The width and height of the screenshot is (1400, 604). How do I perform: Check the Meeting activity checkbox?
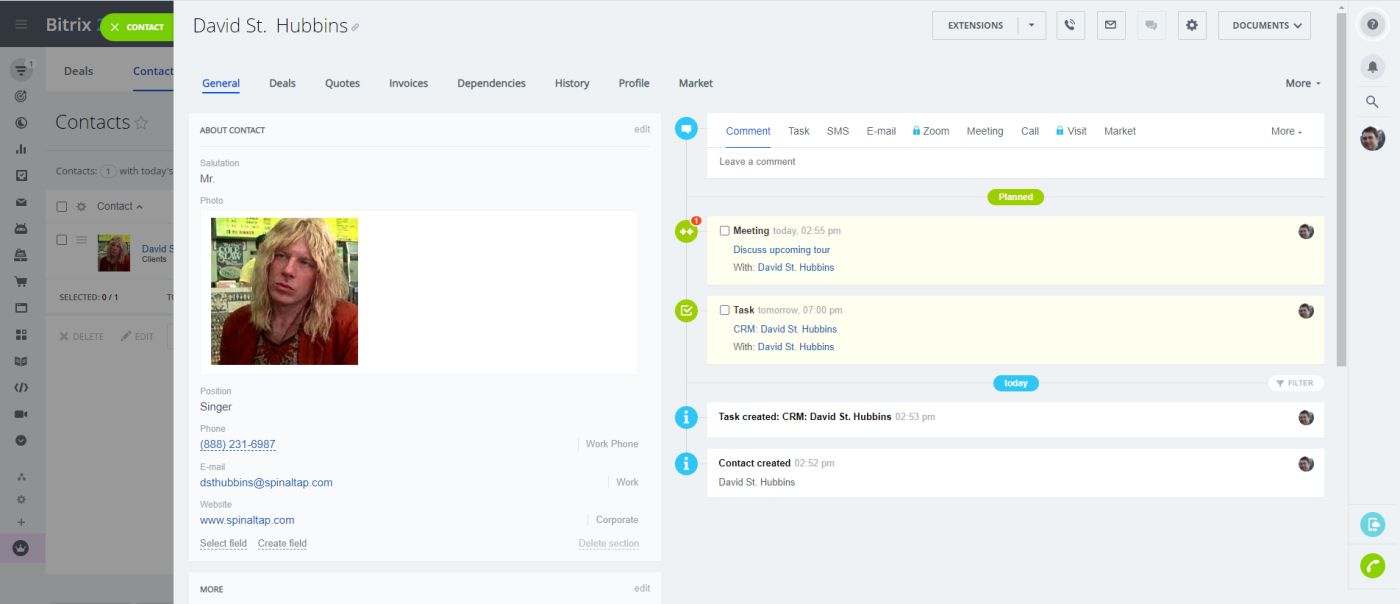(724, 231)
